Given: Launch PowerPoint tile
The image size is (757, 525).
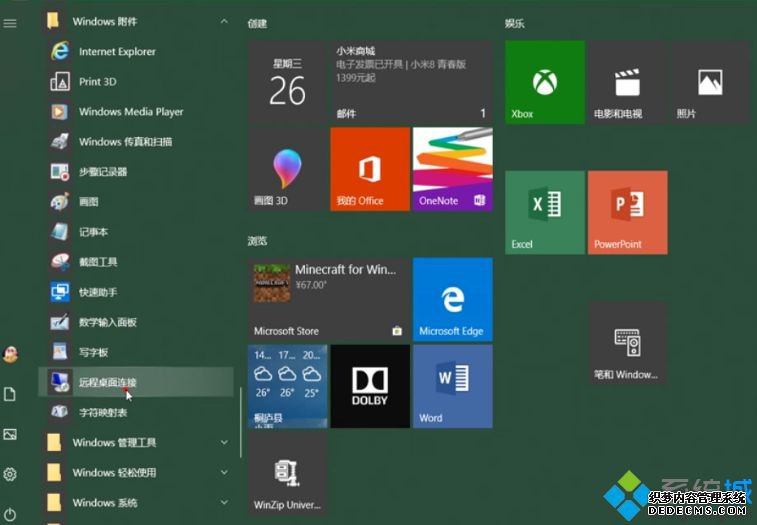Looking at the screenshot, I should tap(628, 212).
